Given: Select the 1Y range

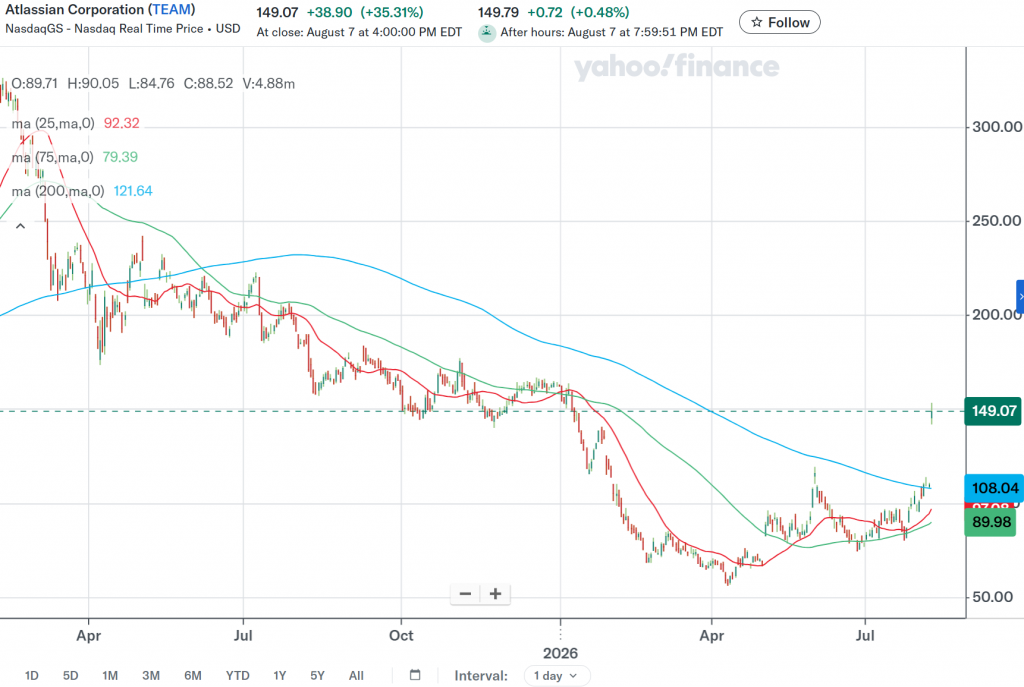Looking at the screenshot, I should coord(280,675).
